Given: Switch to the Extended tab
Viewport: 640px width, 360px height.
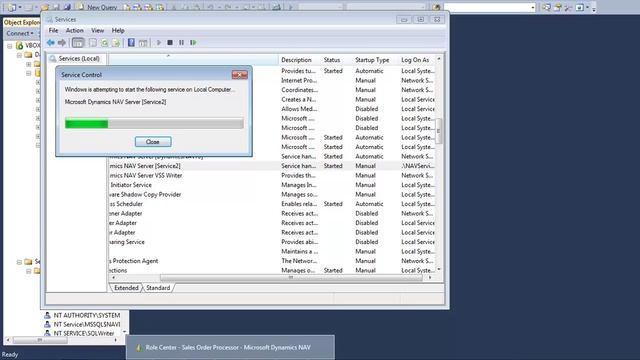Looking at the screenshot, I should (126, 288).
